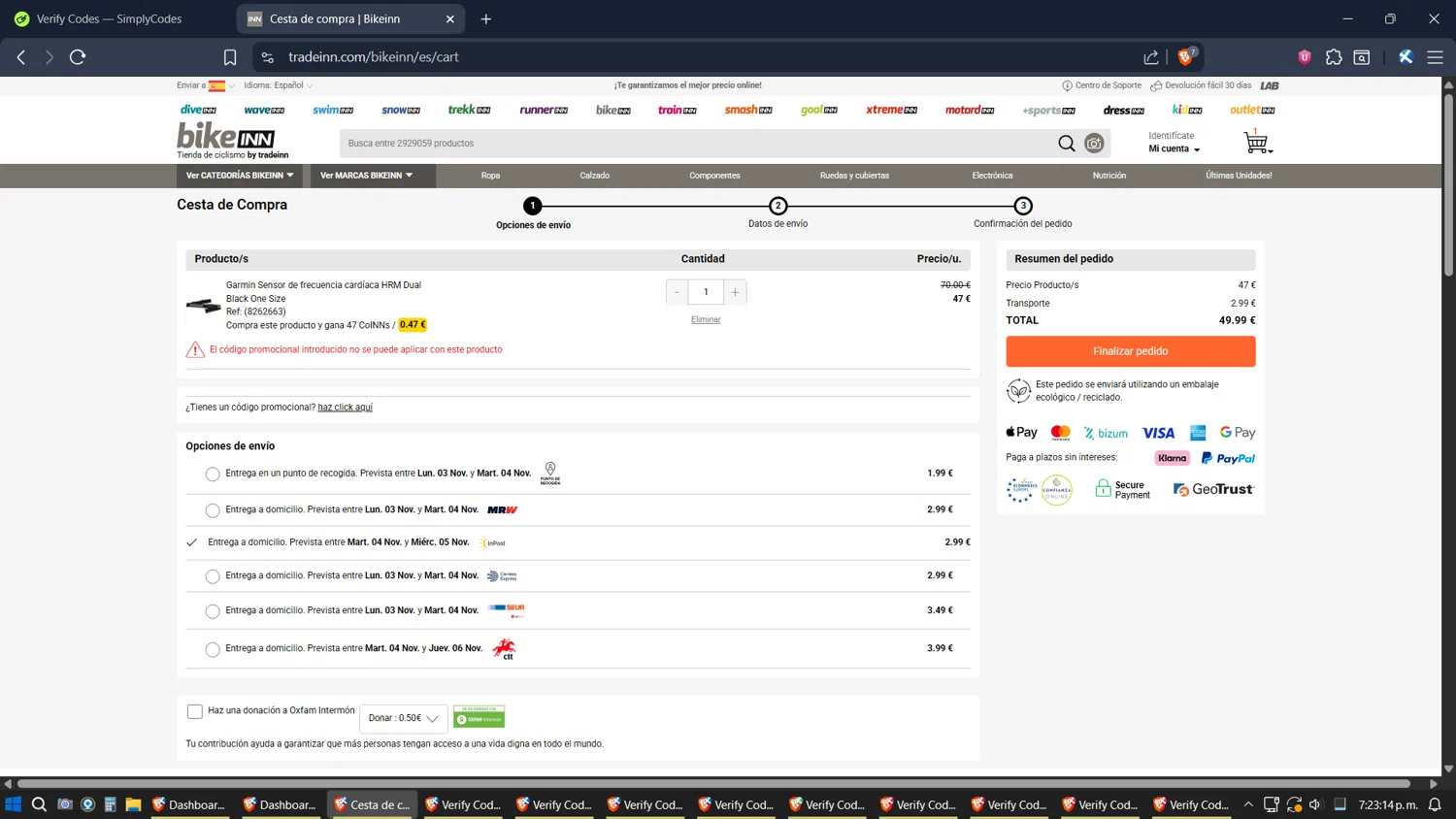Open Mi cuenta dropdown
Image resolution: width=1456 pixels, height=819 pixels.
coord(1175,149)
